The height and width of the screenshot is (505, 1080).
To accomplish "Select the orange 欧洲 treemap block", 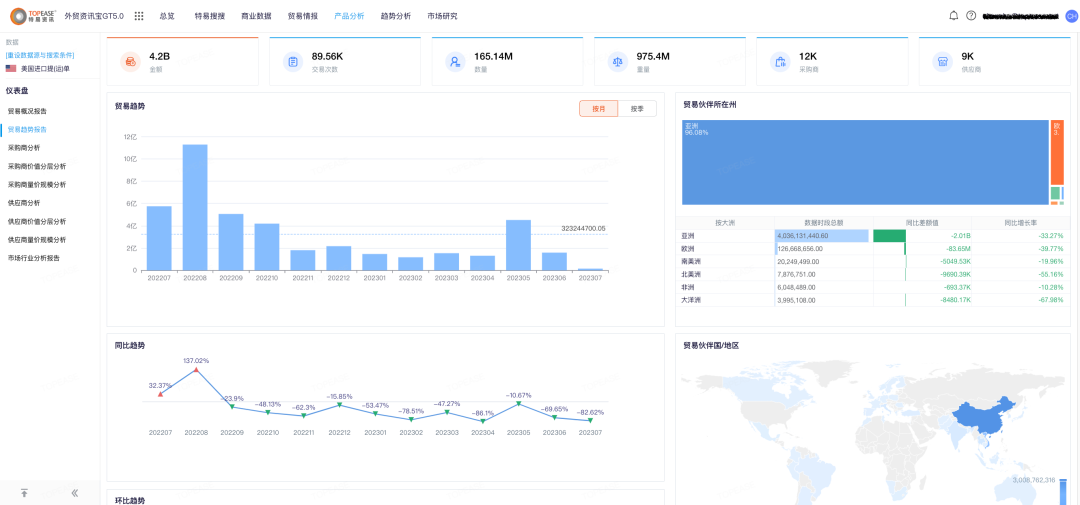I will pyautogui.click(x=1057, y=152).
